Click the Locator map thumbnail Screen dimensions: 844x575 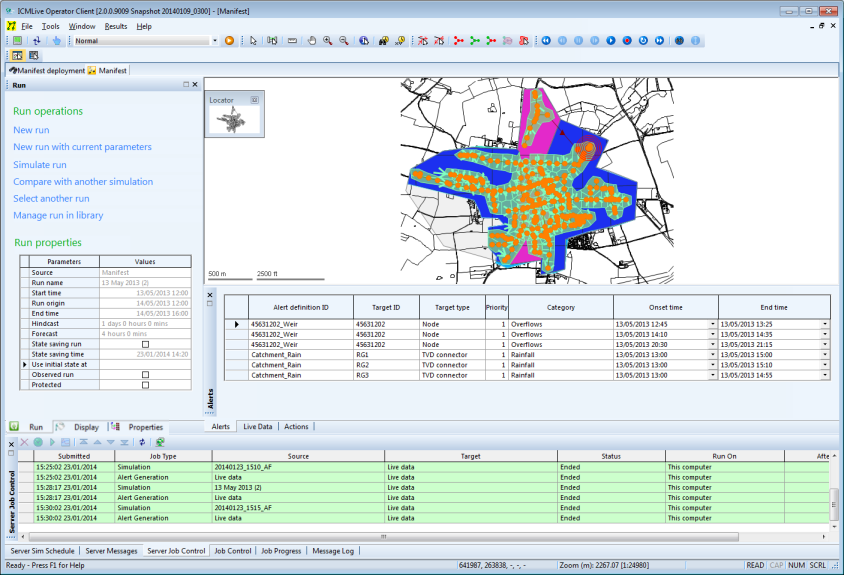233,121
